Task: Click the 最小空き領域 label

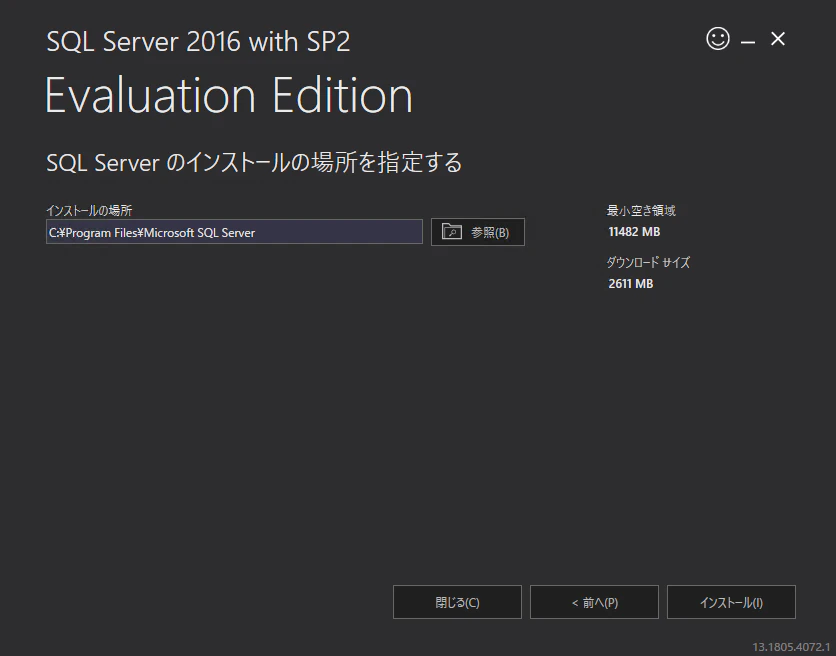Action: (x=641, y=211)
